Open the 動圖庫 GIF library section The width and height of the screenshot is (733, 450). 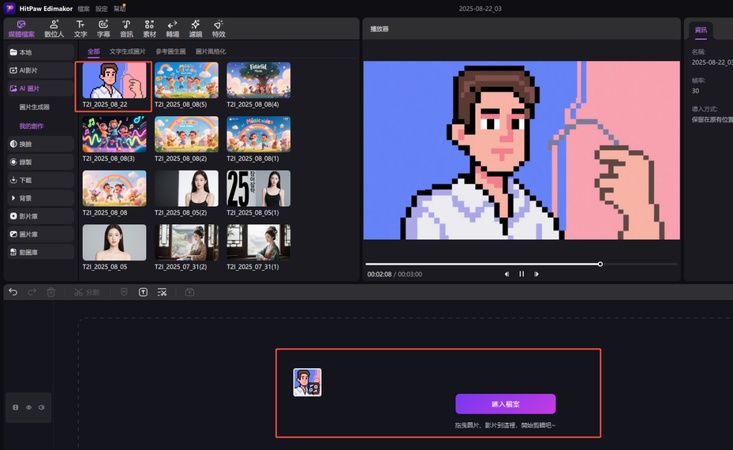pos(41,252)
